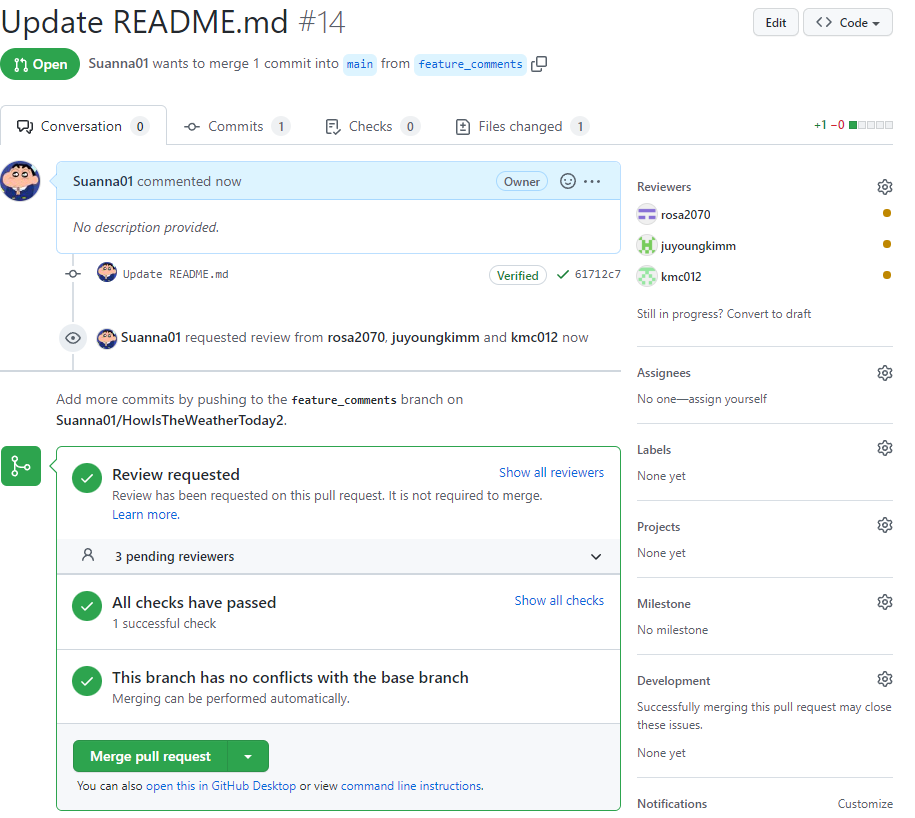Click the kmc012 reviewer avatar
915x818 pixels.
[647, 277]
